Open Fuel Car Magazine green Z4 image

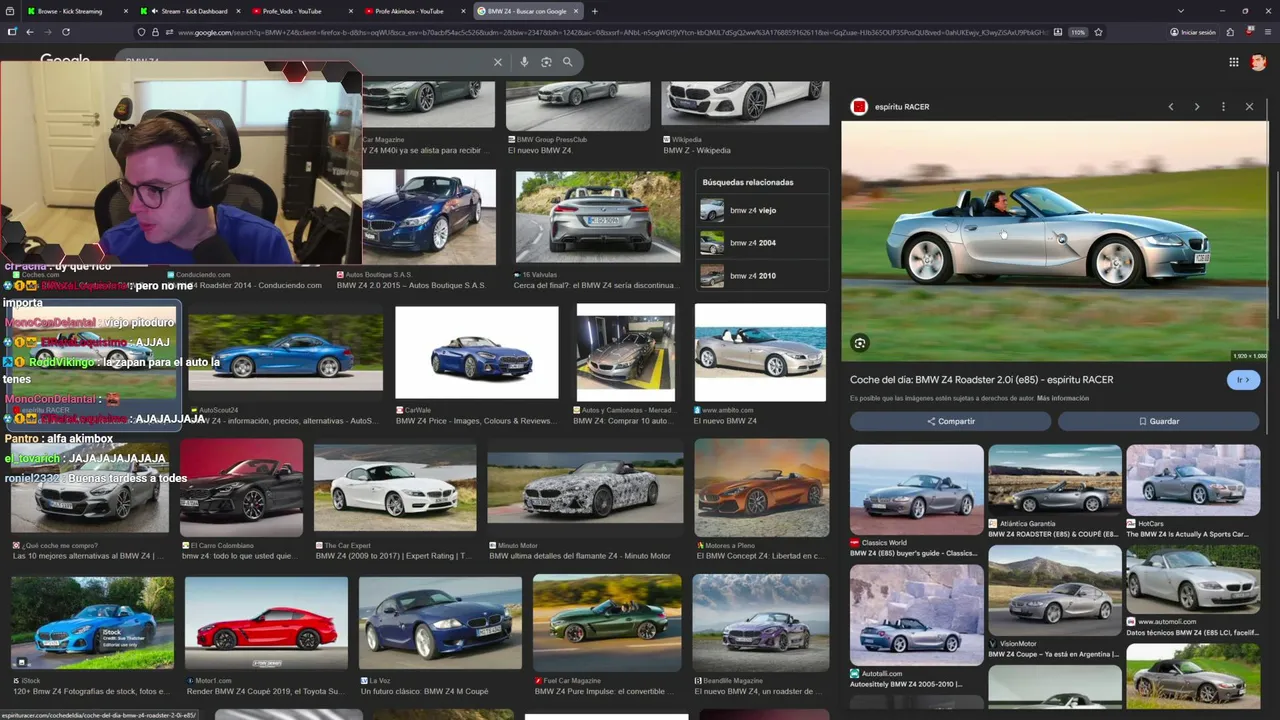pos(608,624)
